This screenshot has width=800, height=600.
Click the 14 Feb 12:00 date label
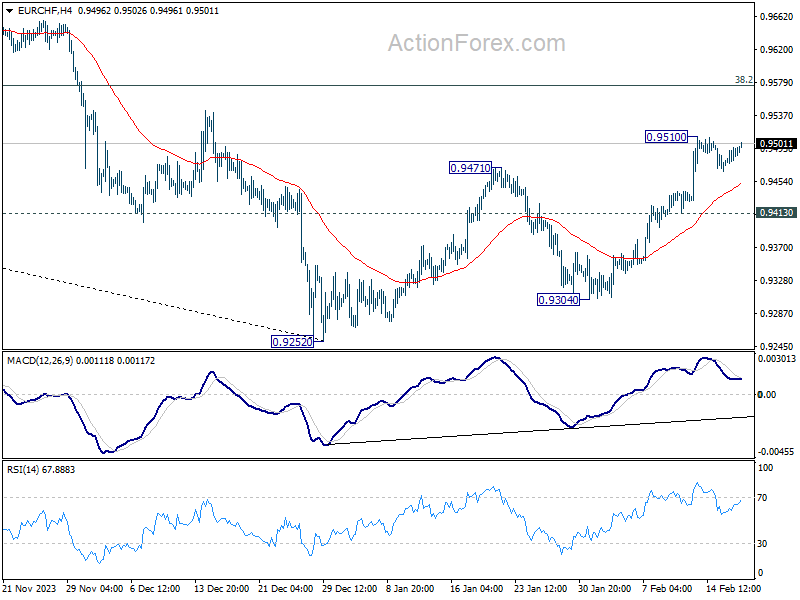coord(733,588)
